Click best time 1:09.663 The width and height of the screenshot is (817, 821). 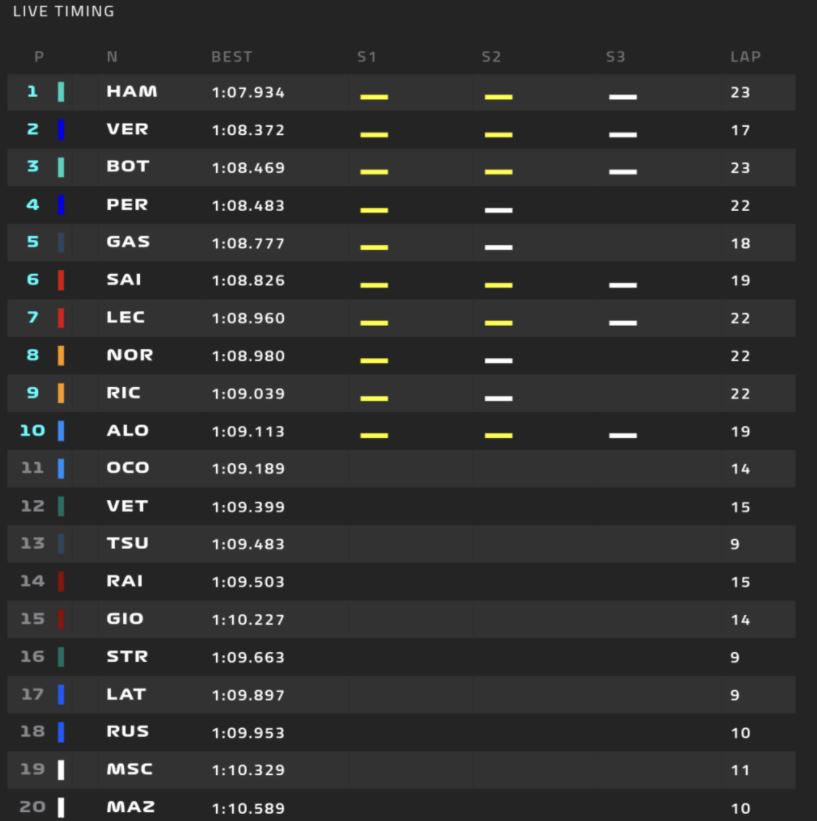click(248, 657)
